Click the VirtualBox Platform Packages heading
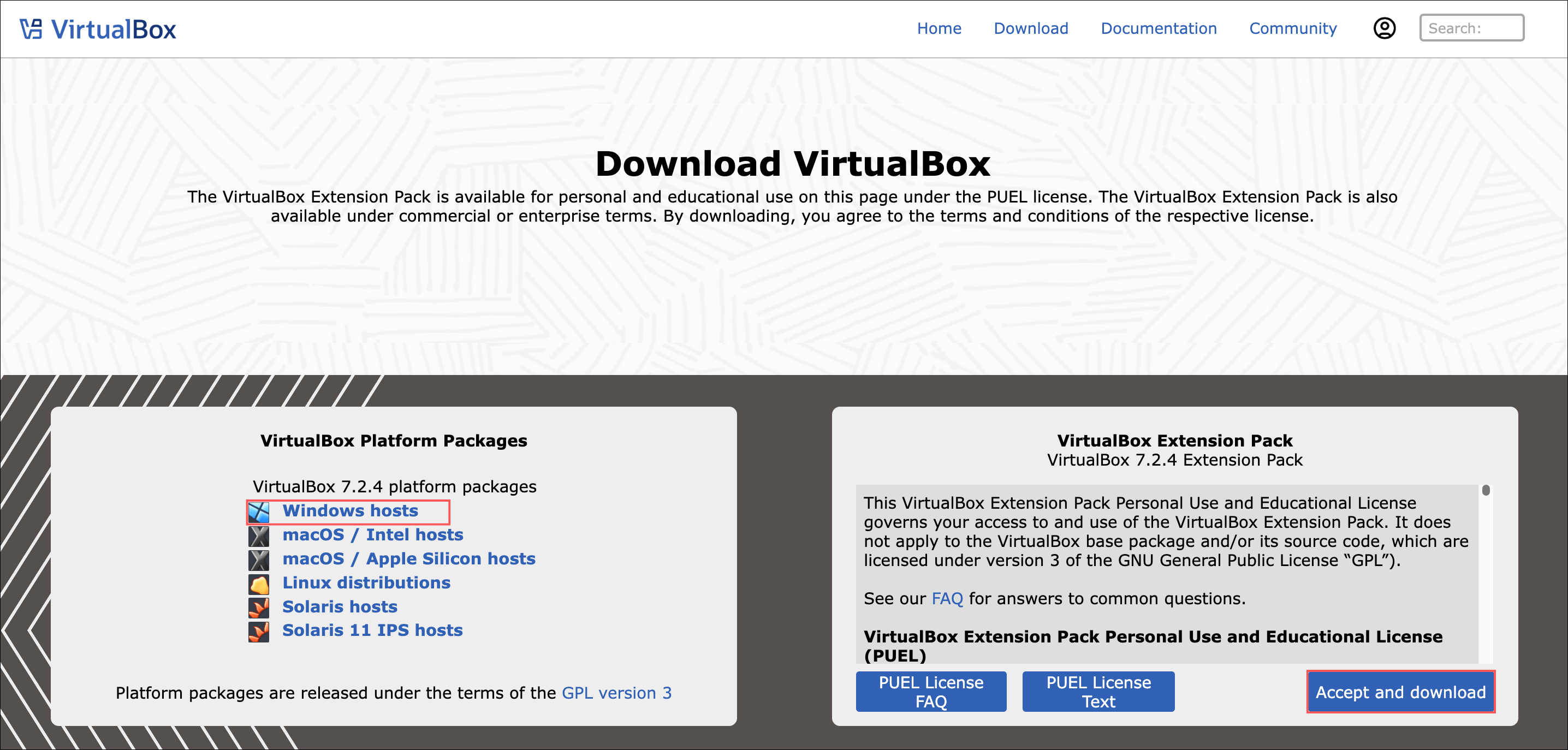The image size is (1568, 750). (393, 441)
